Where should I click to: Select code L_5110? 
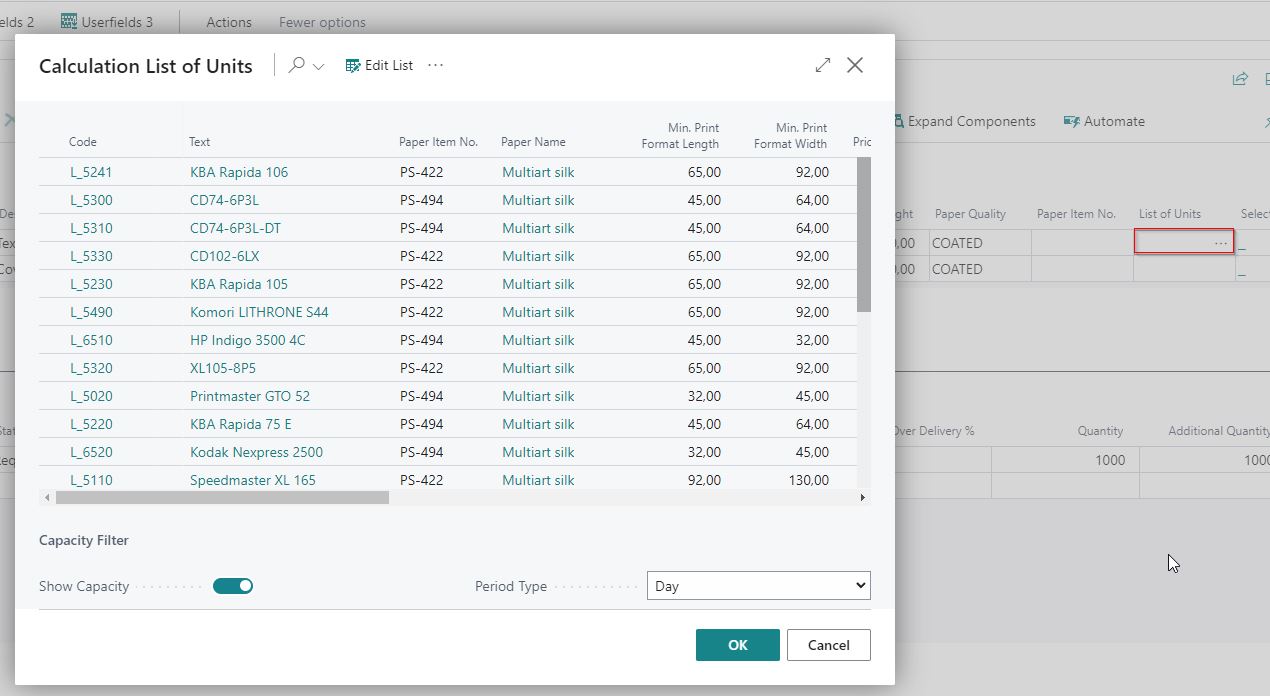click(x=91, y=480)
